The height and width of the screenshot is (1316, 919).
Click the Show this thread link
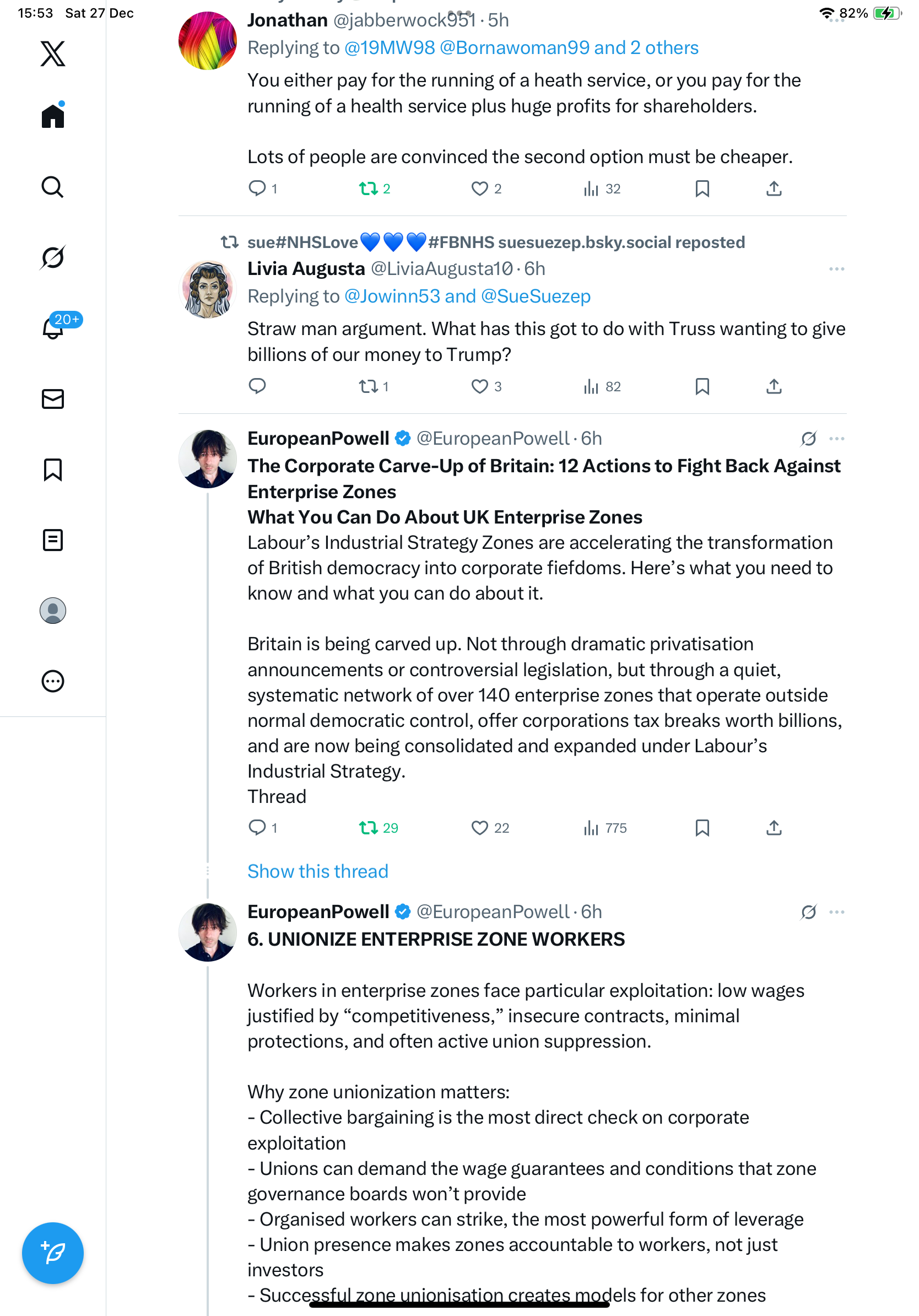tap(317, 871)
